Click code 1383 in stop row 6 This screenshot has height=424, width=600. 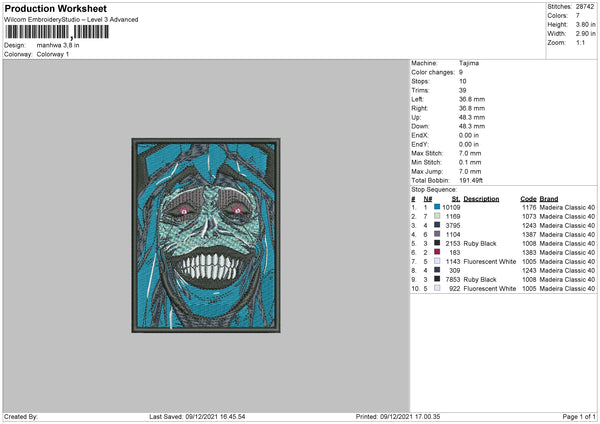pos(529,253)
